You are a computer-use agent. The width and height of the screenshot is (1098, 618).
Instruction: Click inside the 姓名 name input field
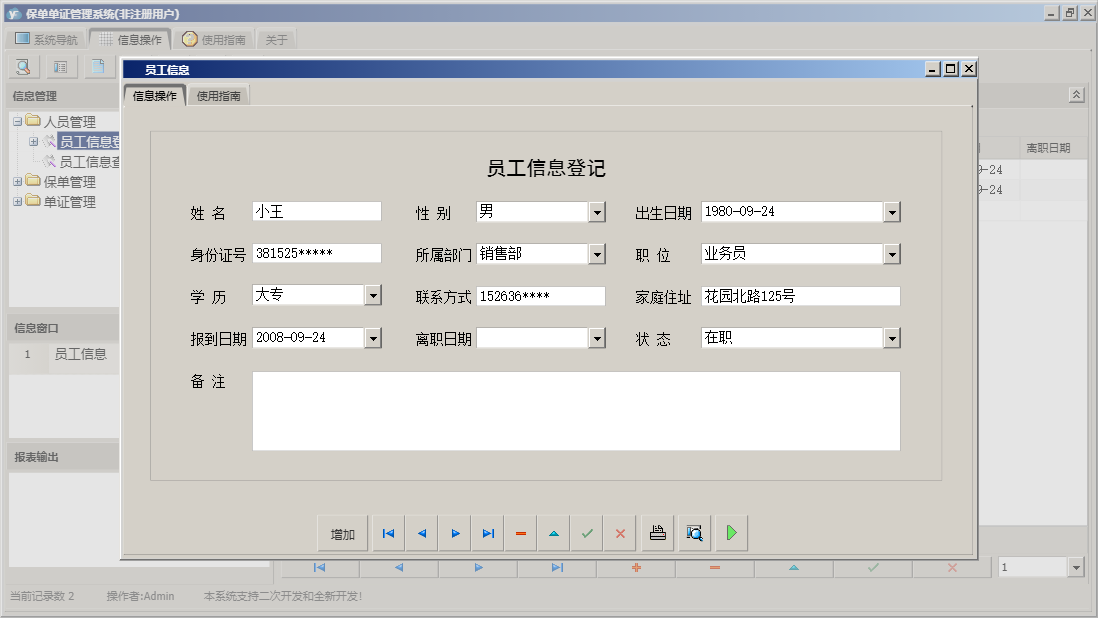click(x=315, y=211)
